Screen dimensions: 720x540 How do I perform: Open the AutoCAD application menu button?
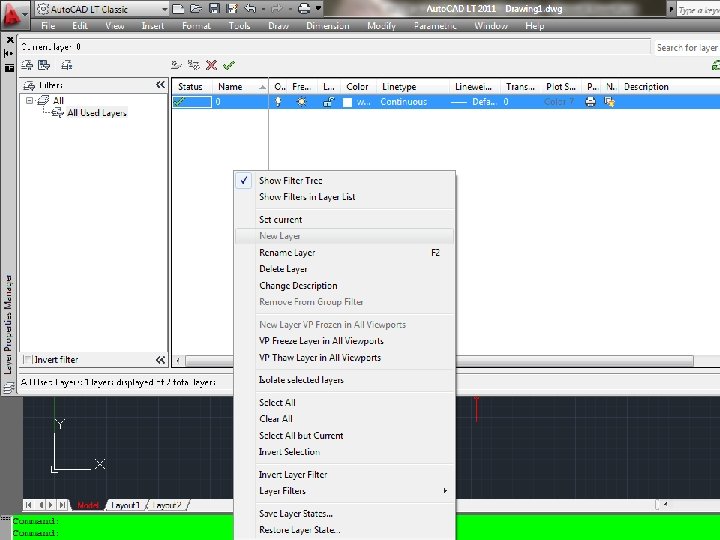[14, 15]
